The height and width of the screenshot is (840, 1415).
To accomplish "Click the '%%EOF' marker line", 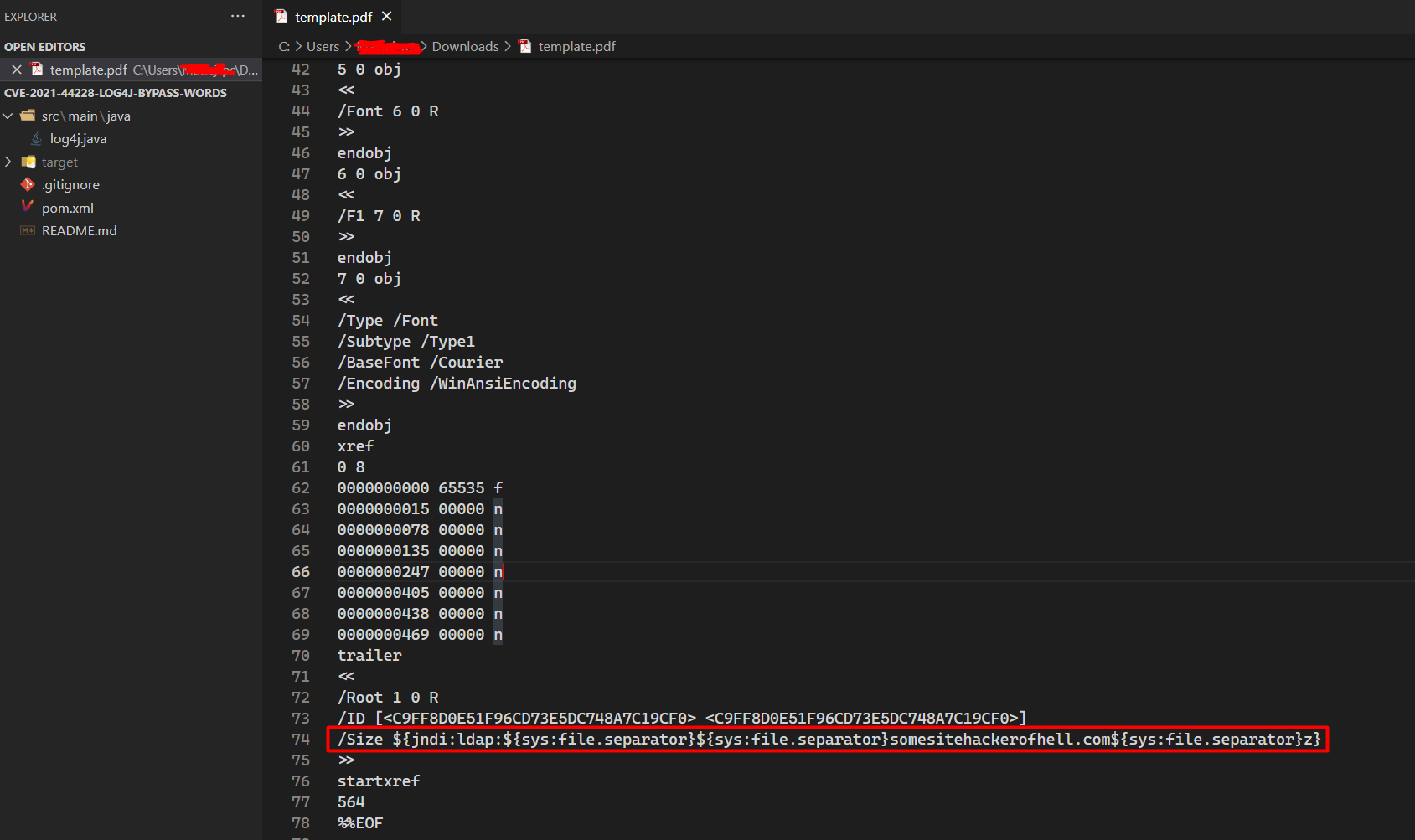I will coord(360,823).
